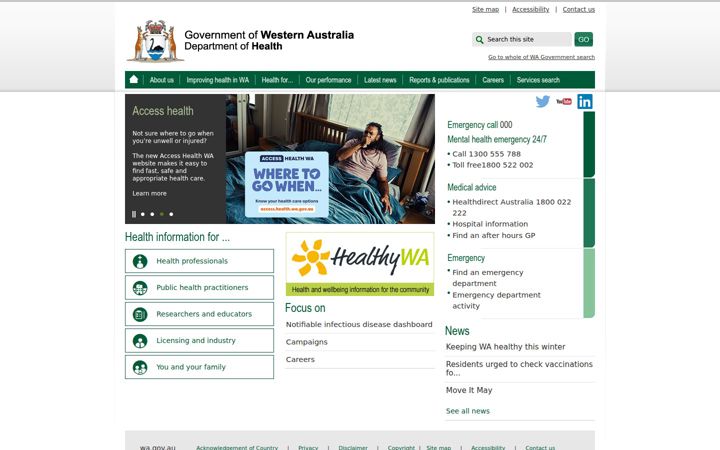Screen dimensions: 720x450
Task: Click the Health information for ... heading
Action: [x=177, y=237]
